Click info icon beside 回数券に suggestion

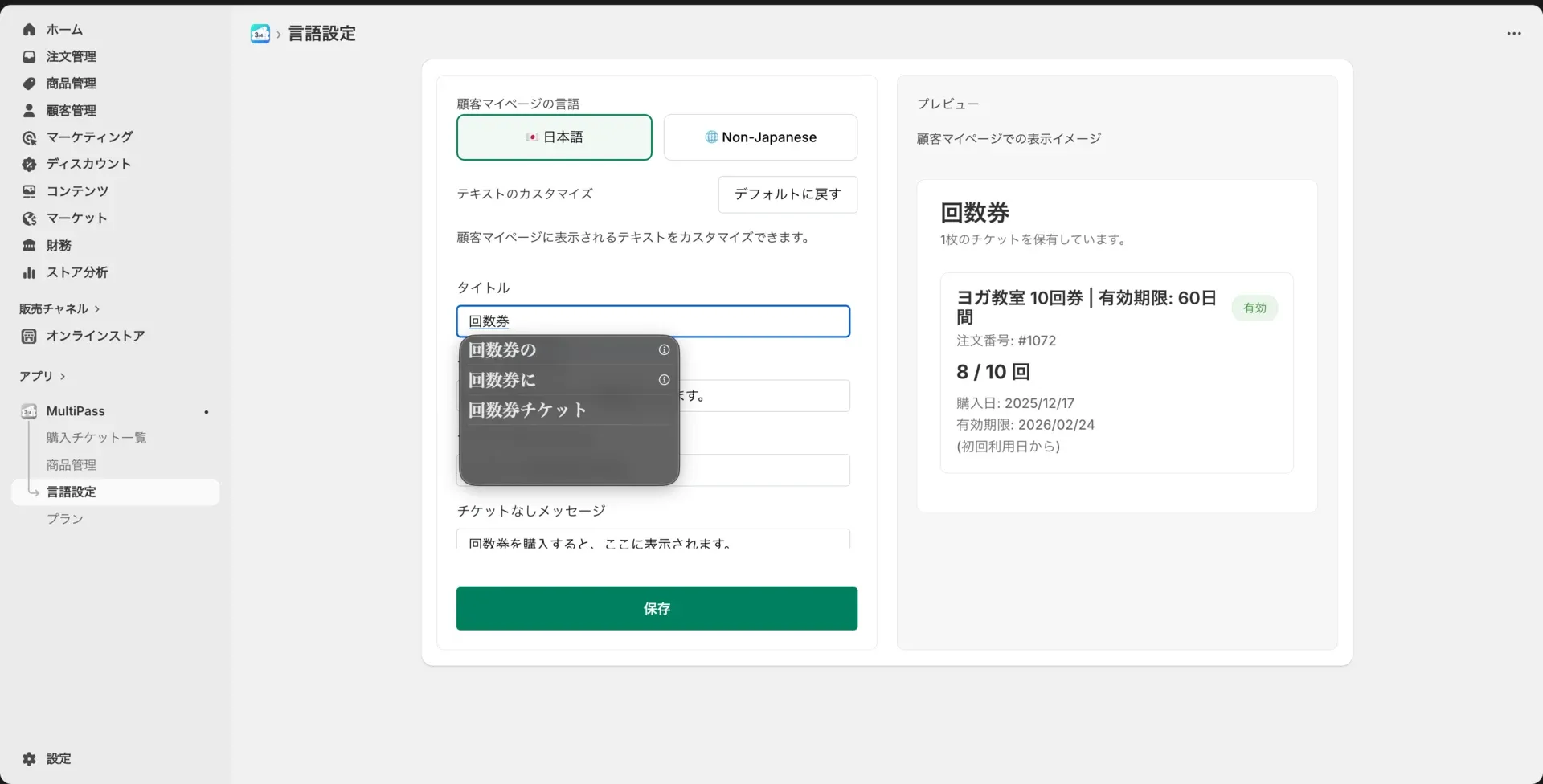(x=664, y=380)
